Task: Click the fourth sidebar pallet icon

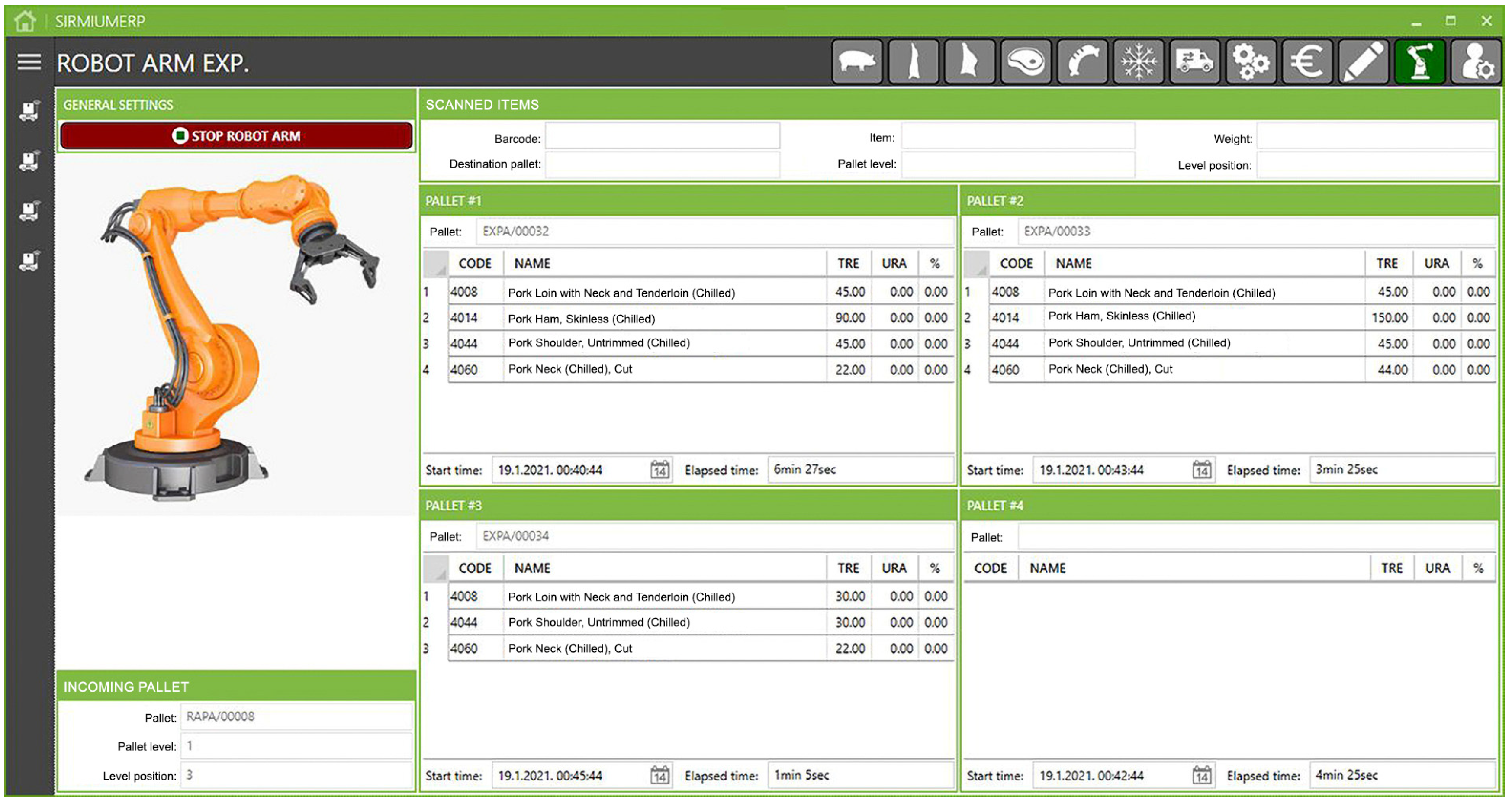Action: pos(29,261)
